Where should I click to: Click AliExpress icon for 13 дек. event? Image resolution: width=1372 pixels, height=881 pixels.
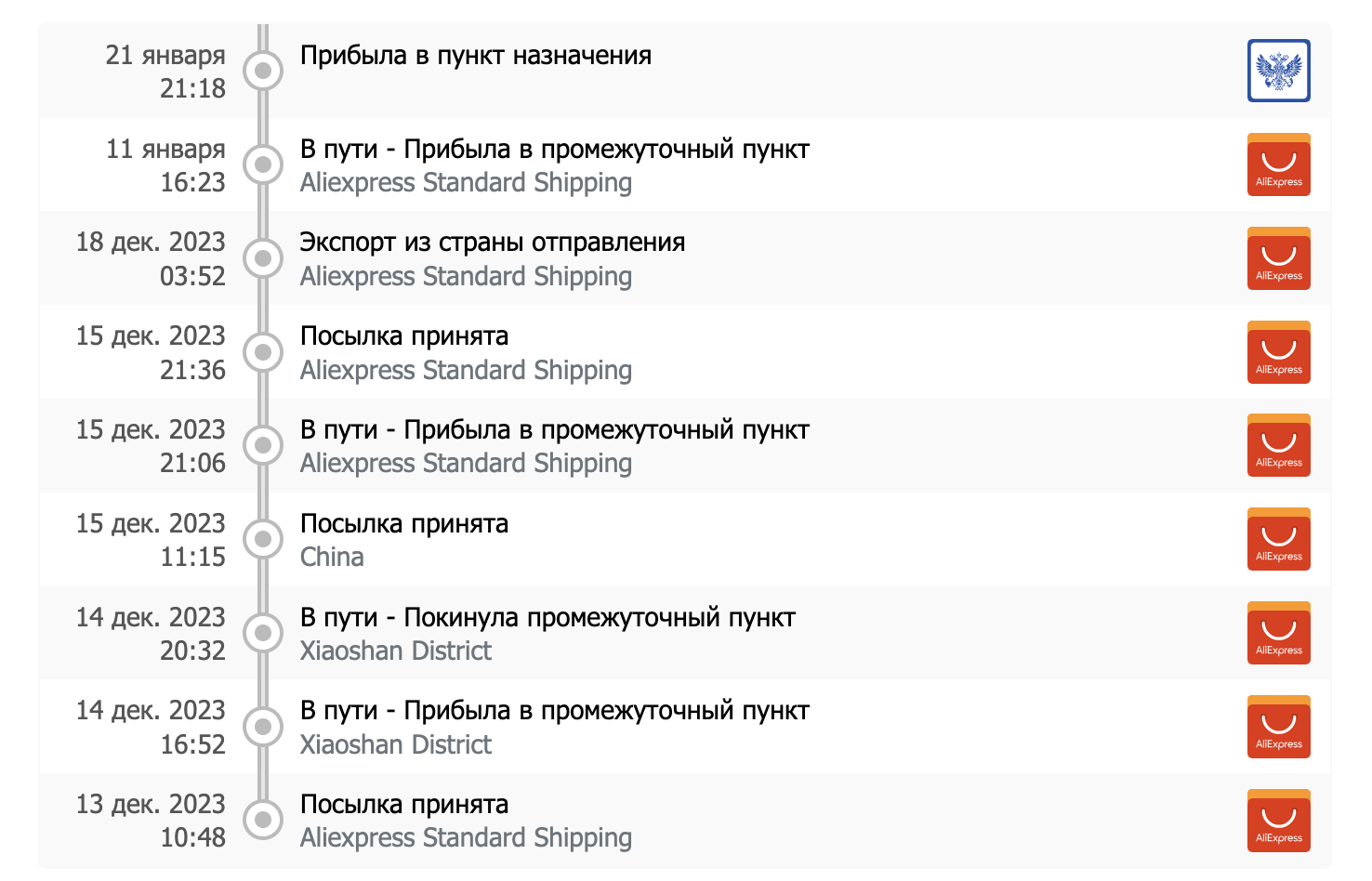click(1278, 821)
